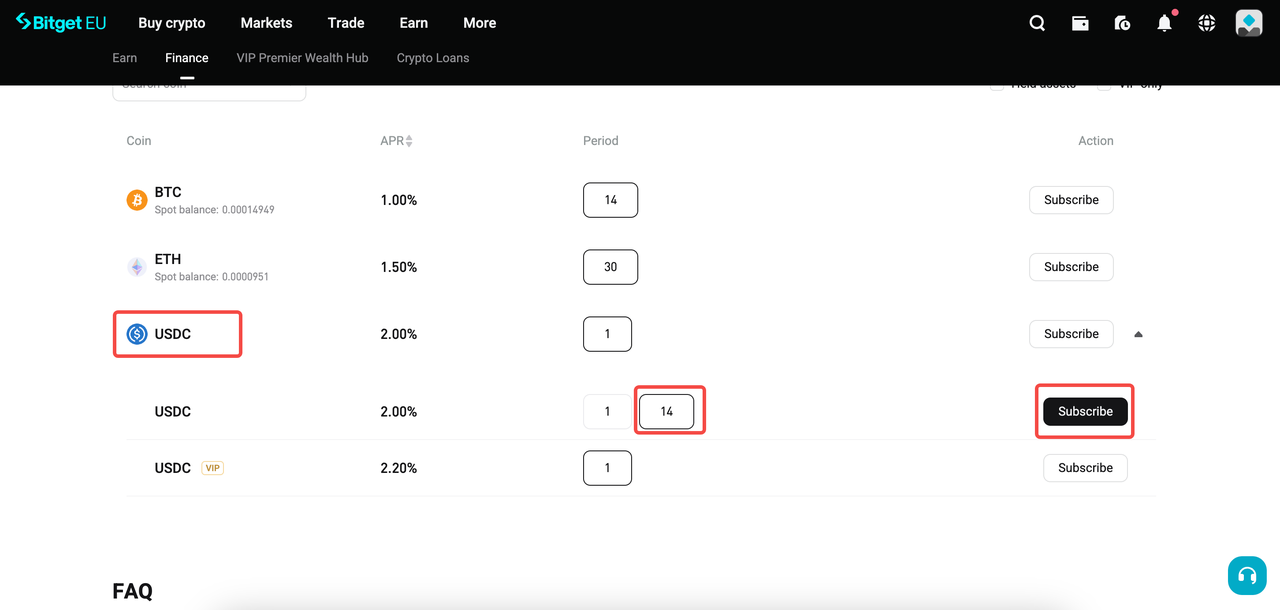The width and height of the screenshot is (1280, 610).
Task: Click the Period column header
Action: 601,141
